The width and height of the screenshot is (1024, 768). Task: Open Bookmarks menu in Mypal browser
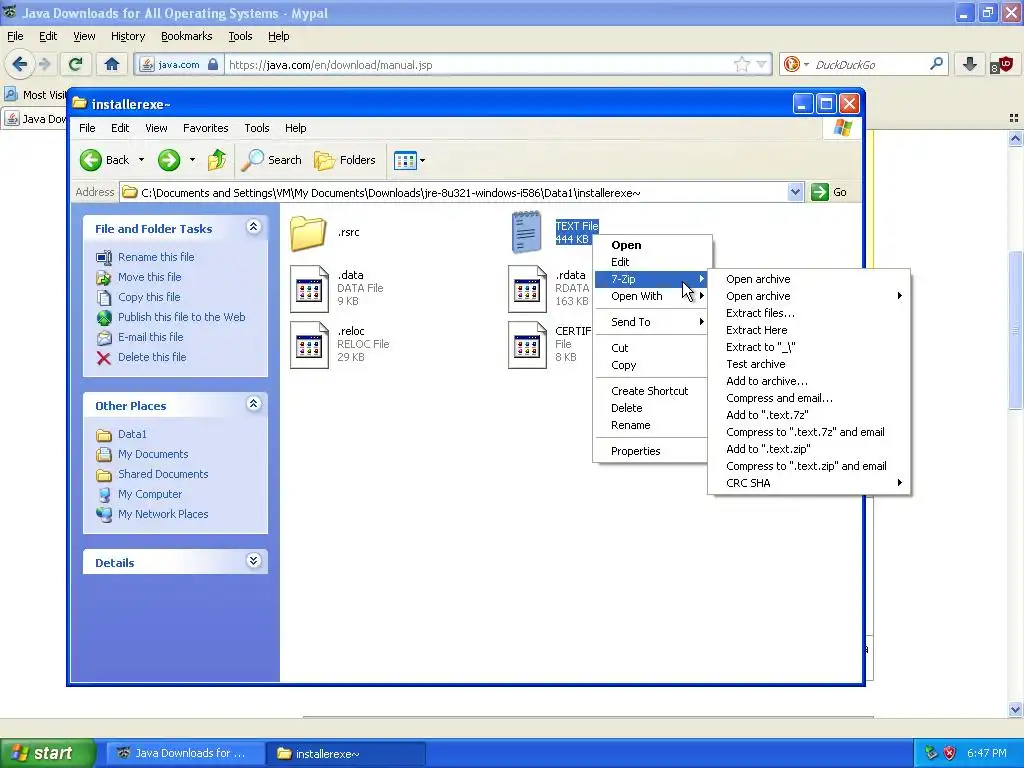click(187, 36)
